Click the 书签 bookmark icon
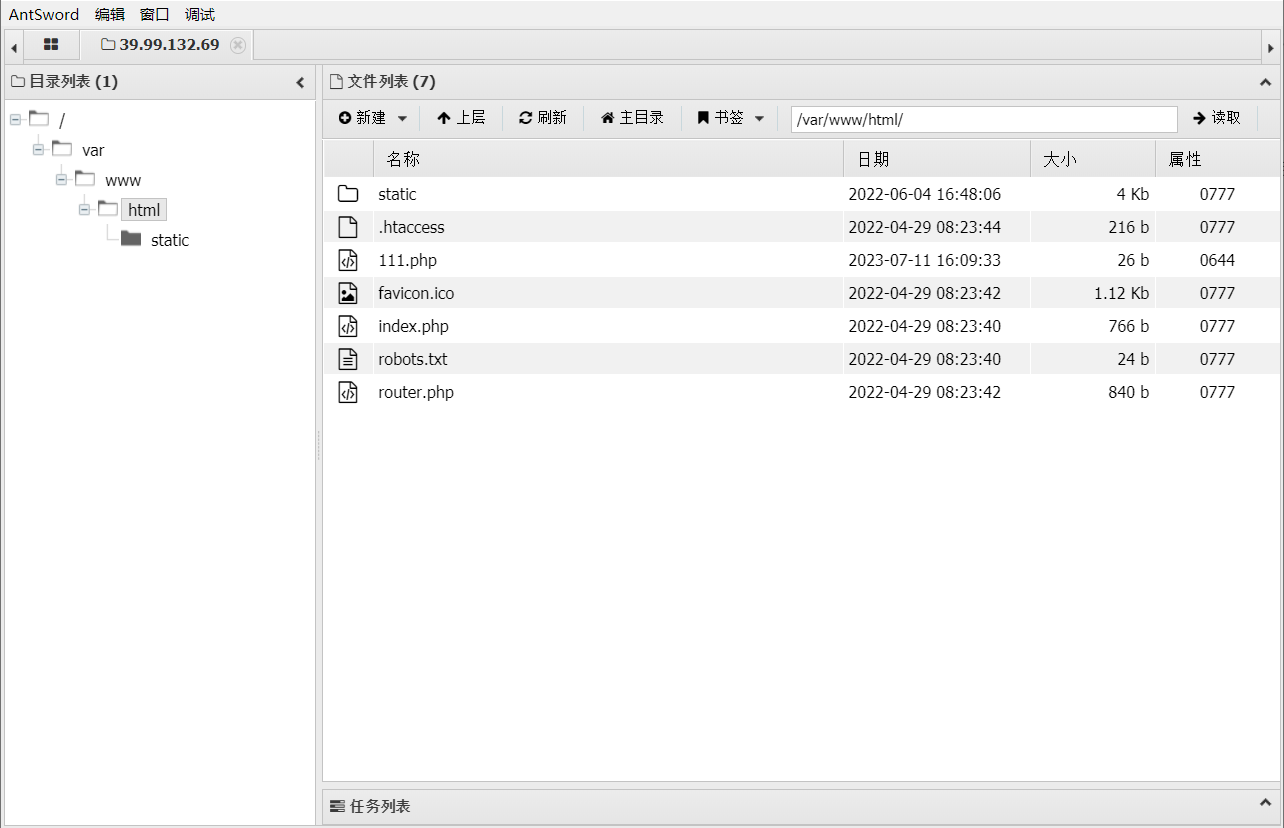The width and height of the screenshot is (1284, 828). pyautogui.click(x=704, y=117)
